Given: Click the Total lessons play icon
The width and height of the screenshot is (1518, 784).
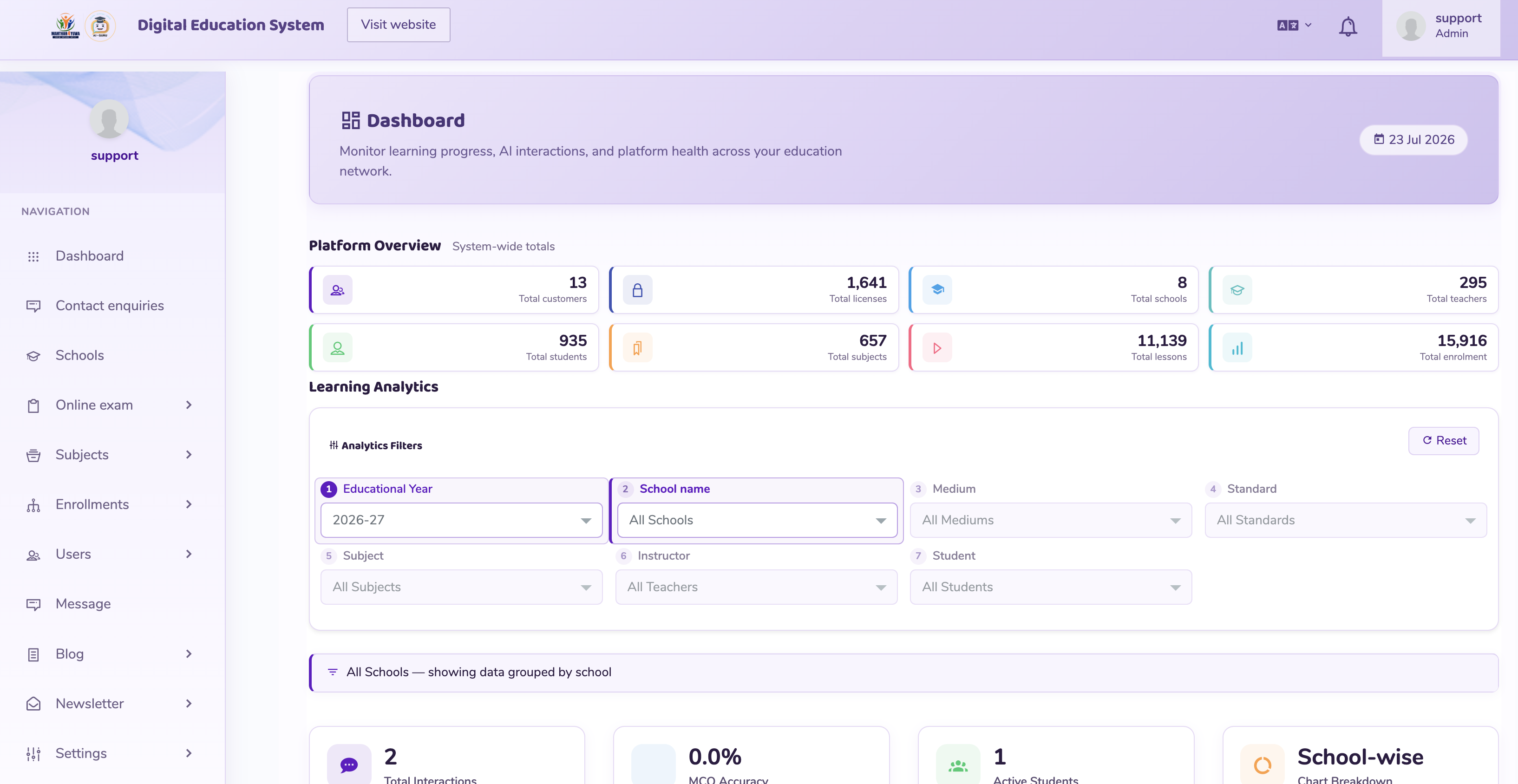Looking at the screenshot, I should tap(937, 348).
